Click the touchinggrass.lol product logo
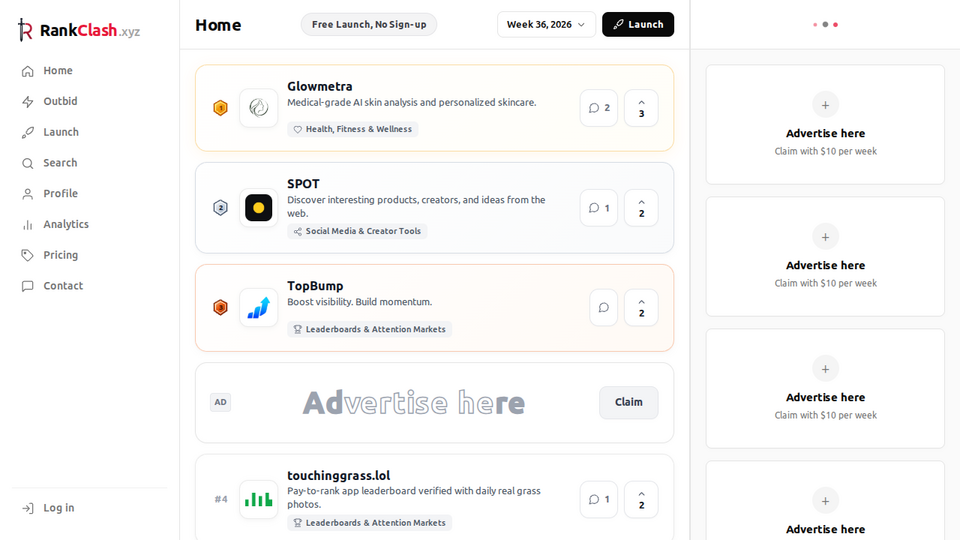The image size is (960, 540). coord(258,500)
